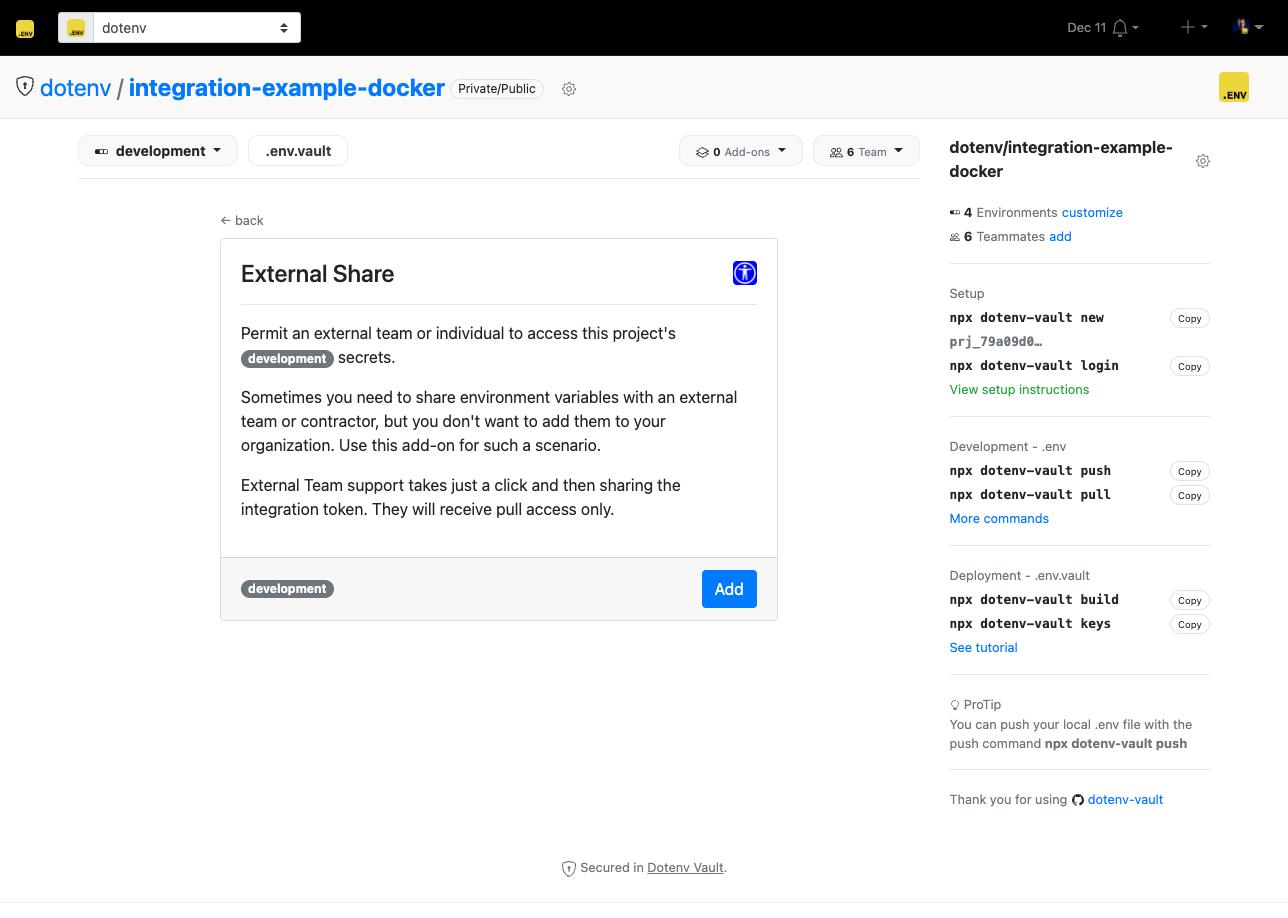
Task: Expand the 0 Add-ons dropdown
Action: point(740,151)
